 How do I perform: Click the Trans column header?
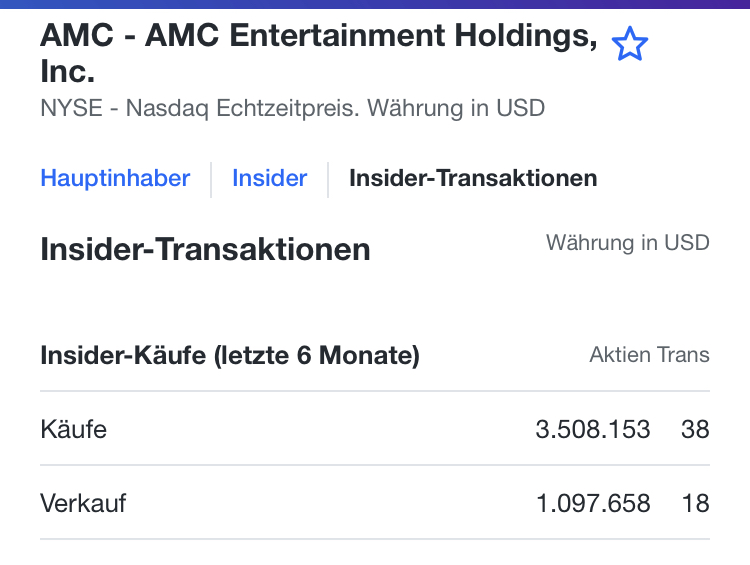click(684, 355)
